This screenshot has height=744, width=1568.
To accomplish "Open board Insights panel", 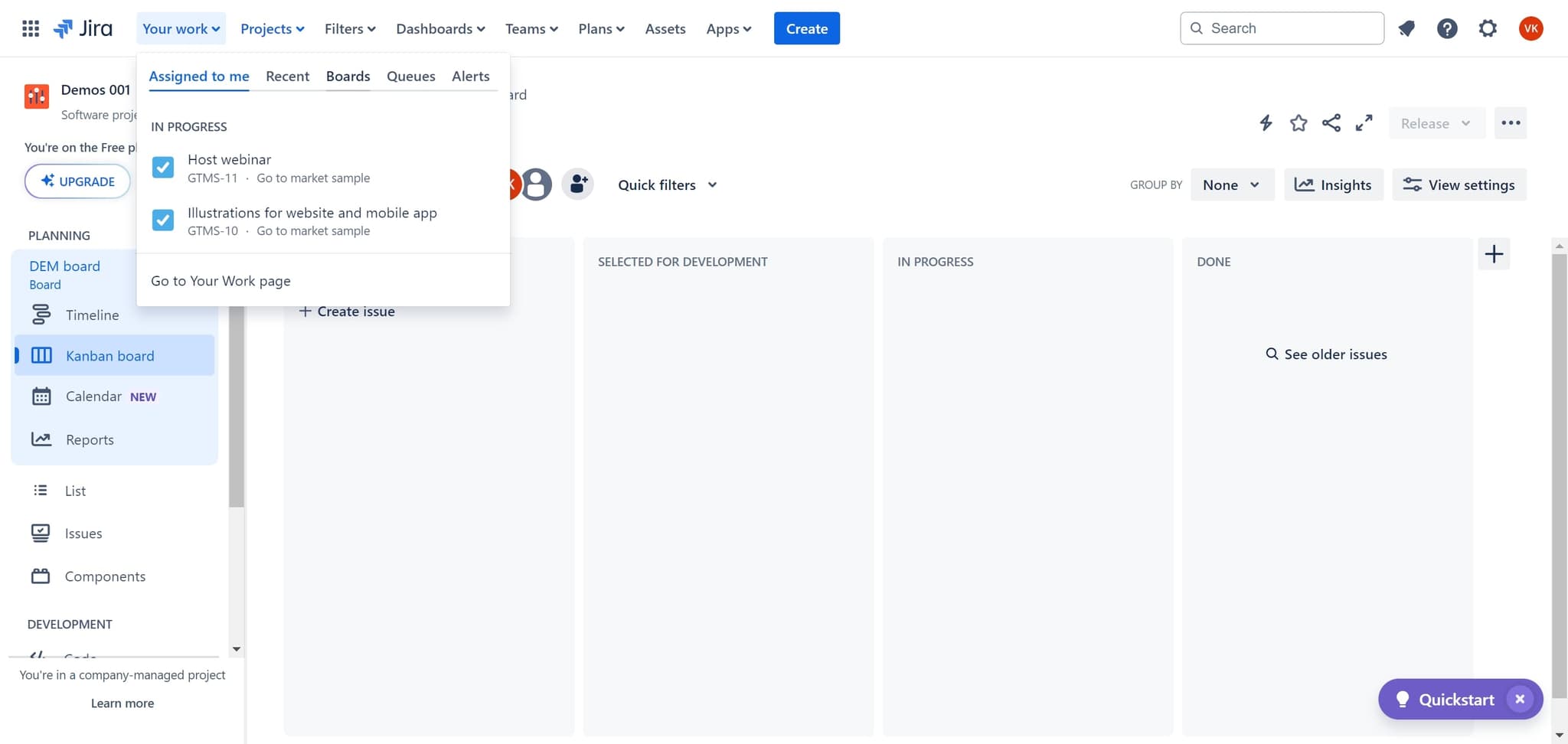I will (1333, 184).
